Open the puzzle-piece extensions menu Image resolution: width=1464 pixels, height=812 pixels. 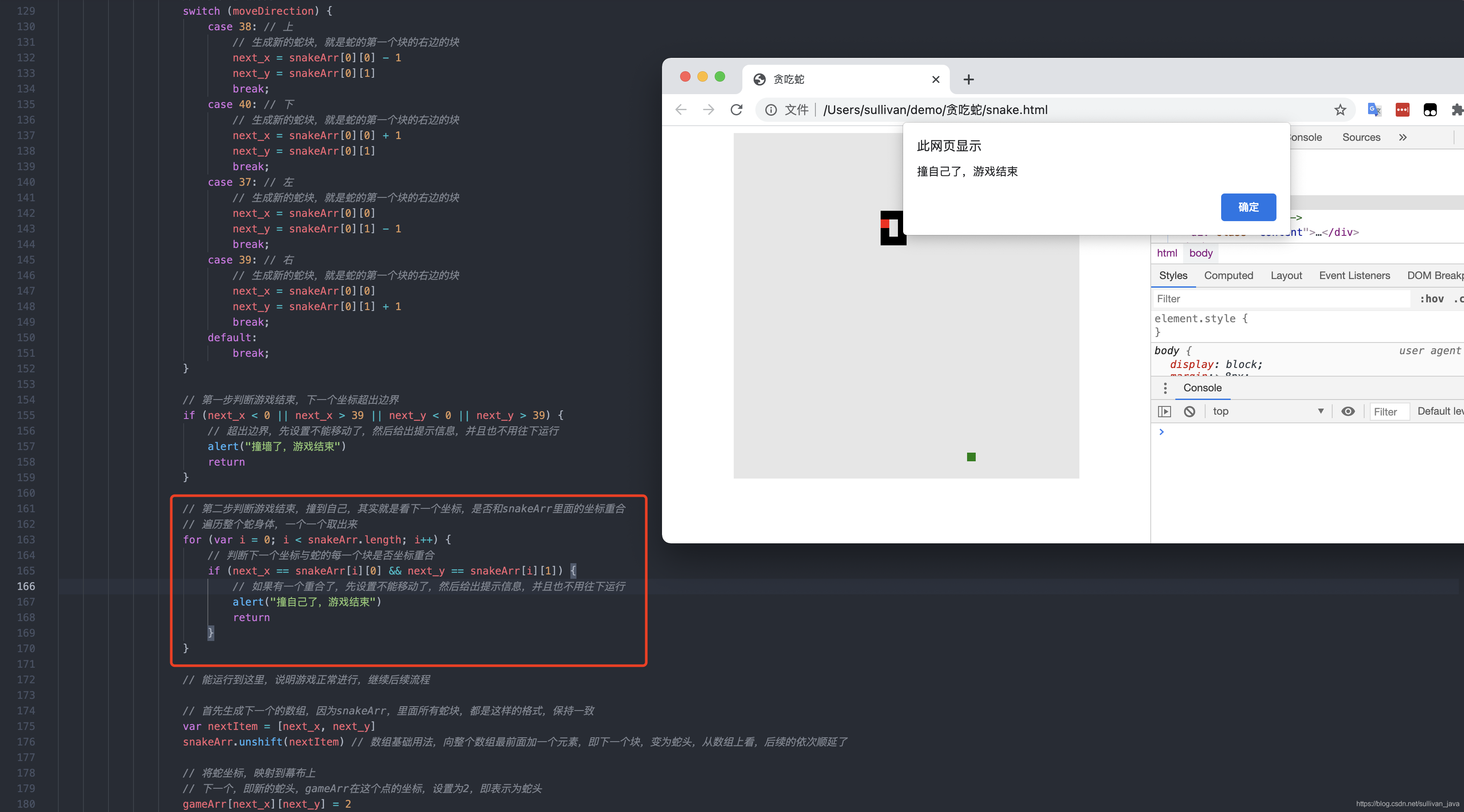tap(1457, 110)
